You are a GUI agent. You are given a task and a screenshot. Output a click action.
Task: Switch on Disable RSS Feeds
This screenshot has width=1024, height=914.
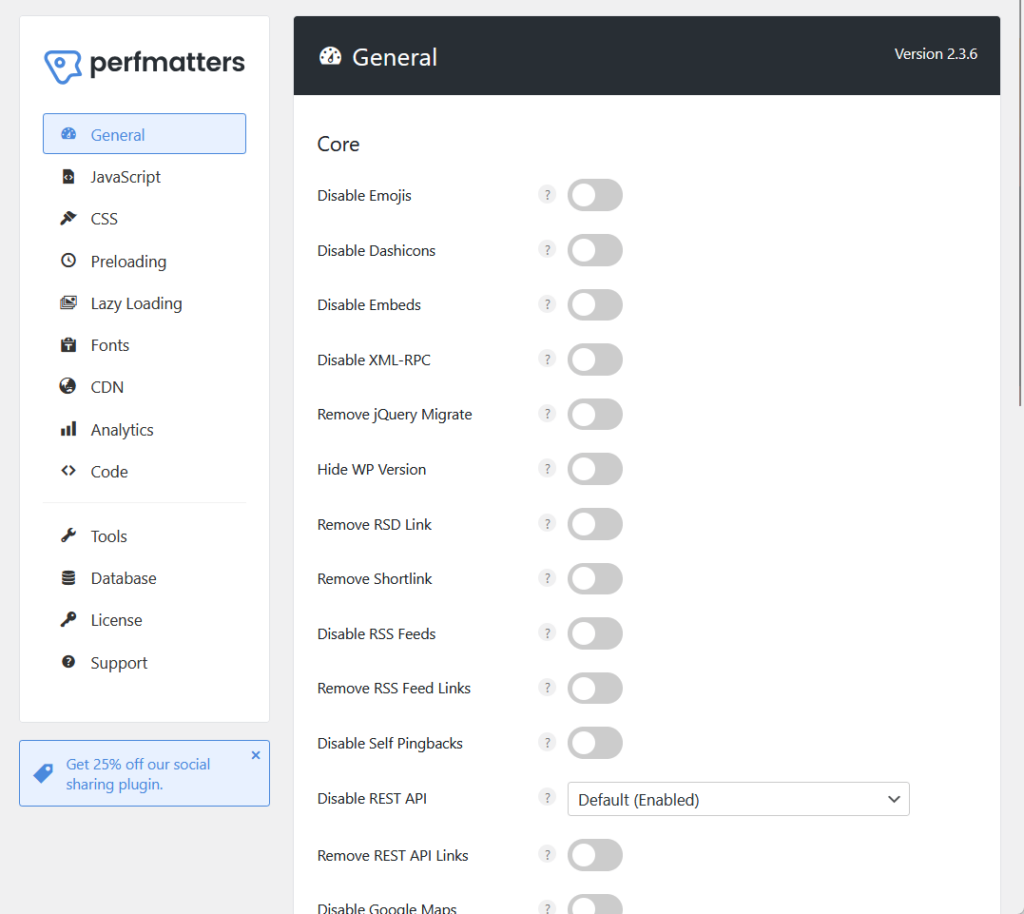[x=595, y=634]
